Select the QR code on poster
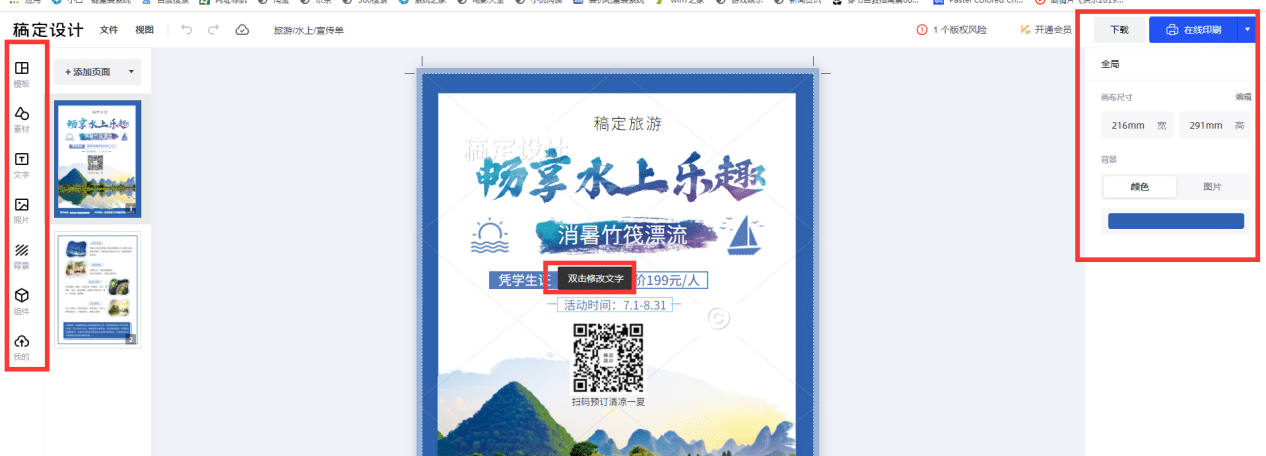The height and width of the screenshot is (456, 1266). (607, 358)
